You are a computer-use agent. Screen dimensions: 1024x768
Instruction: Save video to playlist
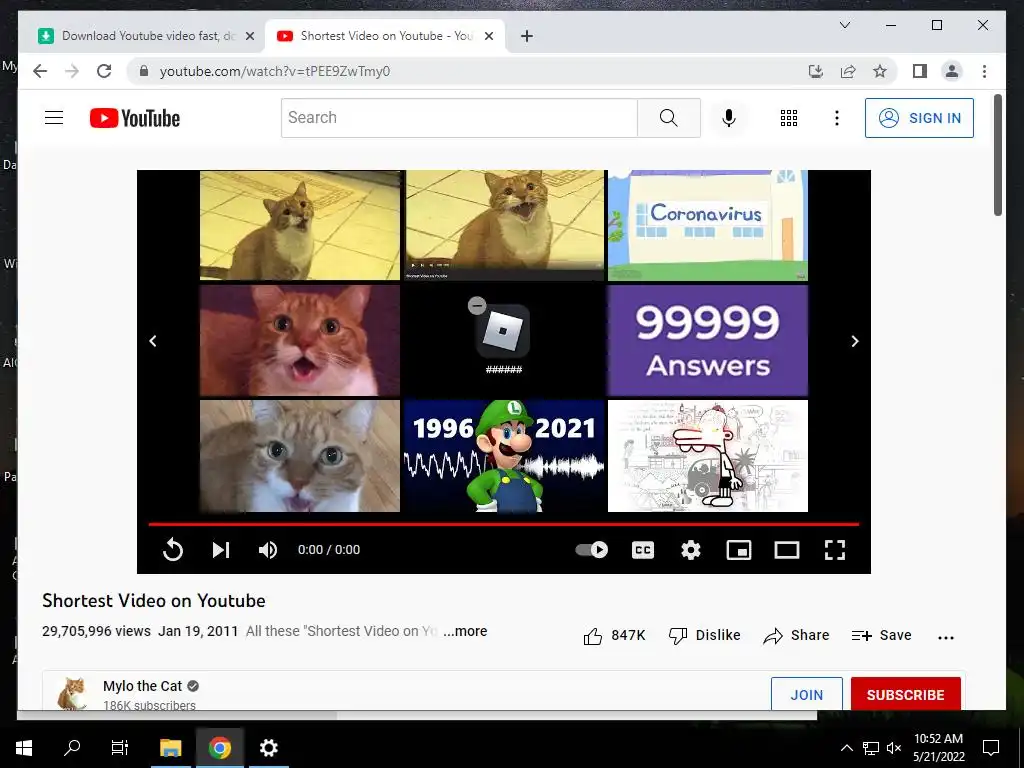[x=882, y=635]
